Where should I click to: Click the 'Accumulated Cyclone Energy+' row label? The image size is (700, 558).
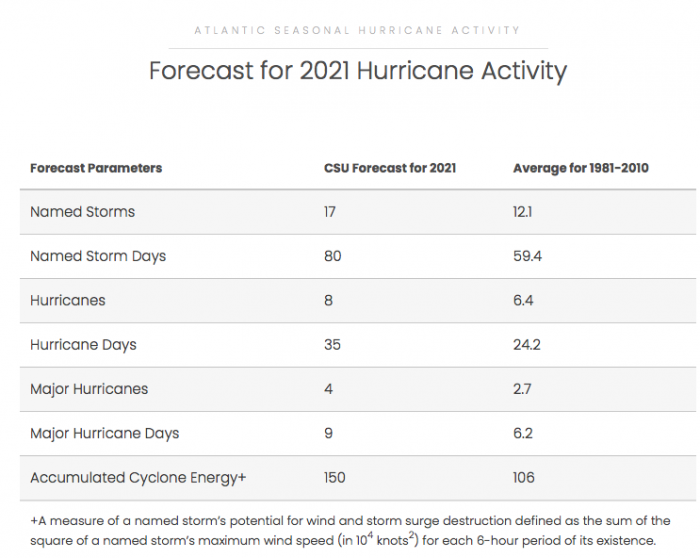pyautogui.click(x=138, y=478)
